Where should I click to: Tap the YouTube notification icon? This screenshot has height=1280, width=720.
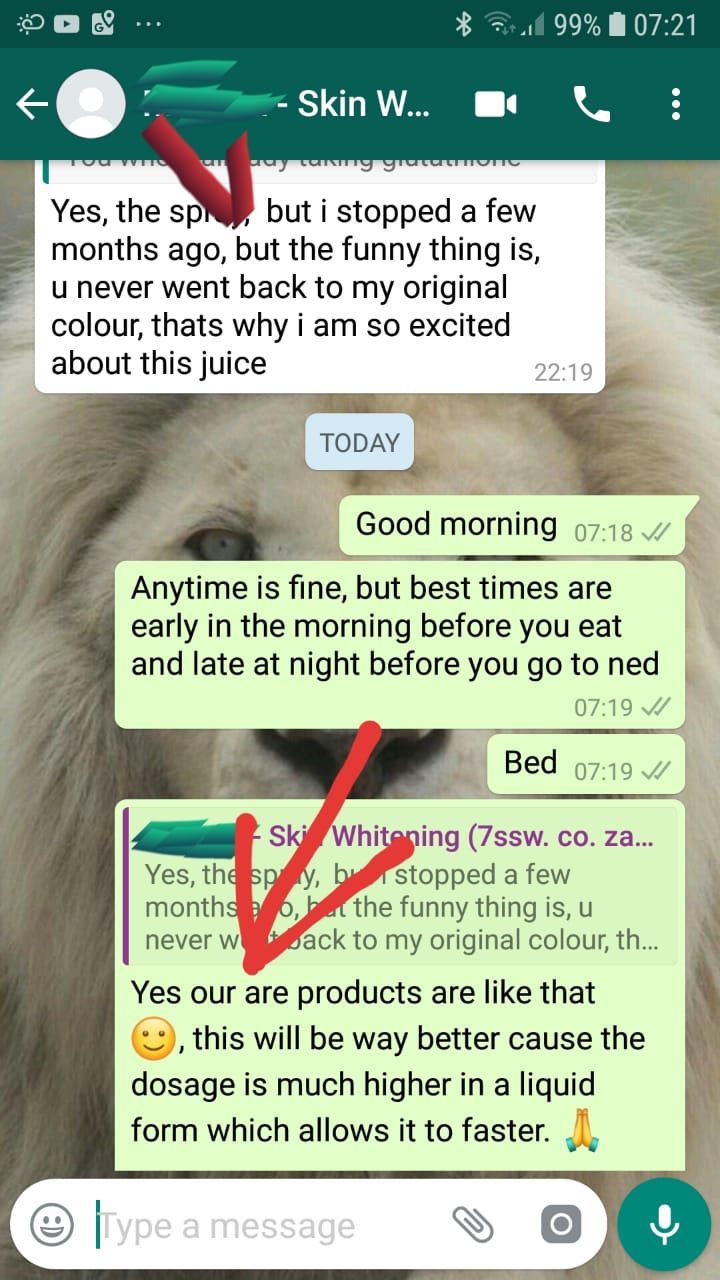coord(66,24)
